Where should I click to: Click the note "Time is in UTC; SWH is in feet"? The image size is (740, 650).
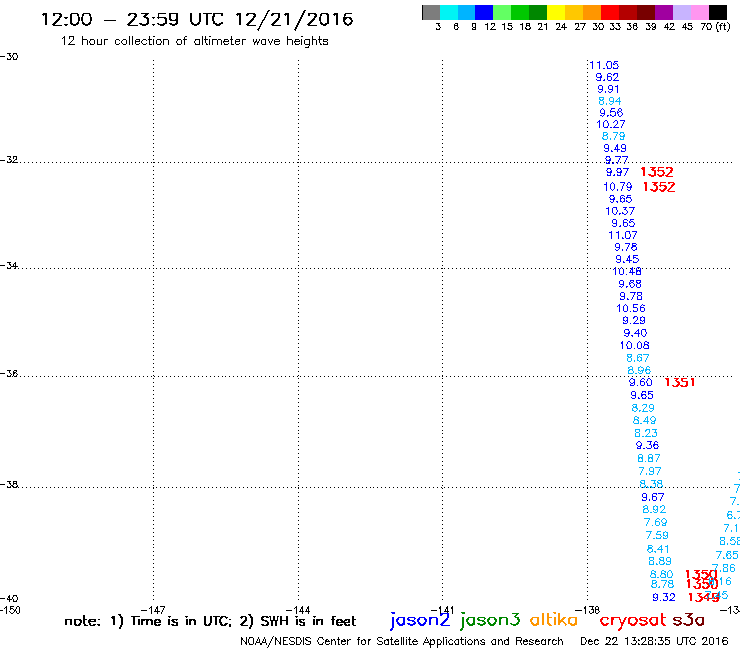210,621
